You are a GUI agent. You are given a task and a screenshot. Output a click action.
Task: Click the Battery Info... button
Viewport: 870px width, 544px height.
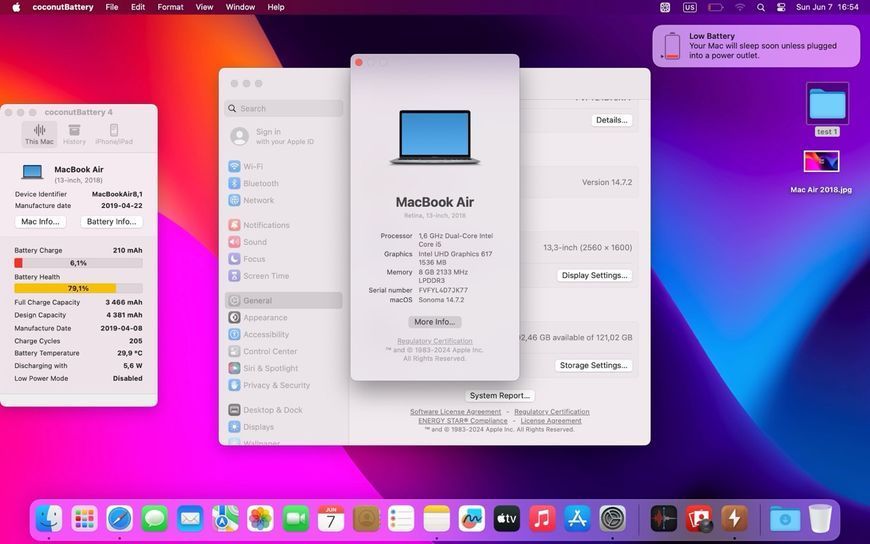[x=112, y=221]
